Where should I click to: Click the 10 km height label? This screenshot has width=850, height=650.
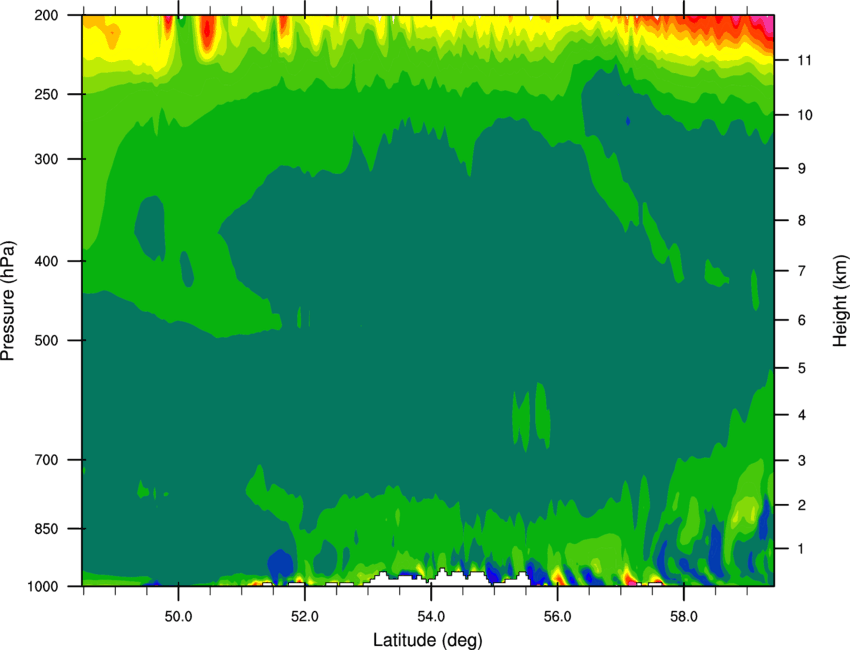point(805,115)
